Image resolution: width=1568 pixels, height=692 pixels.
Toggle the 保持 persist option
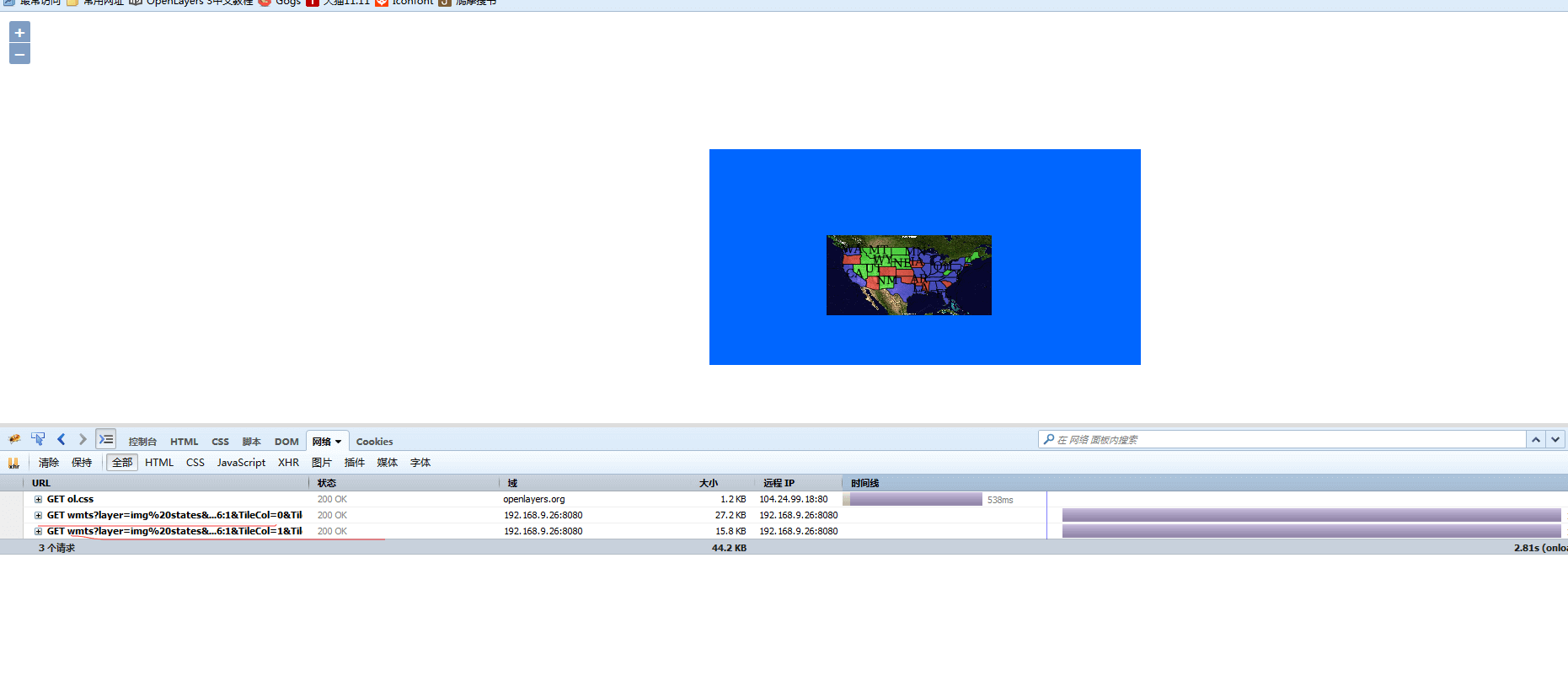tap(82, 463)
